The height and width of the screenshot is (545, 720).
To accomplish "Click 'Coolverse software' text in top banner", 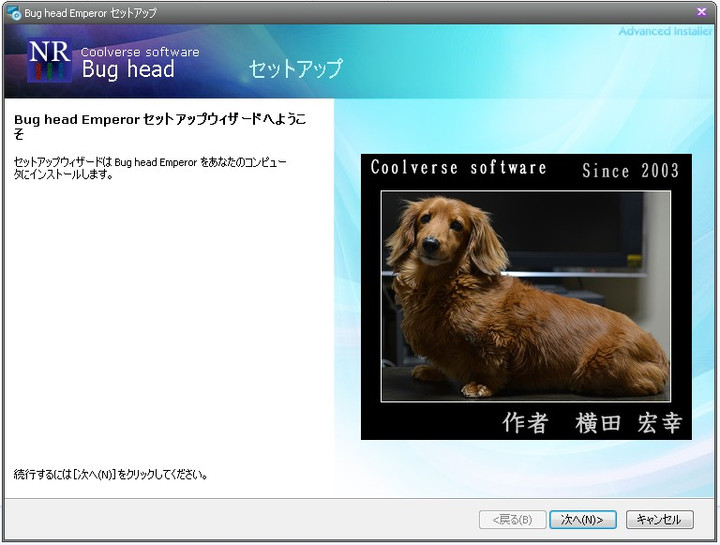I will coord(140,52).
